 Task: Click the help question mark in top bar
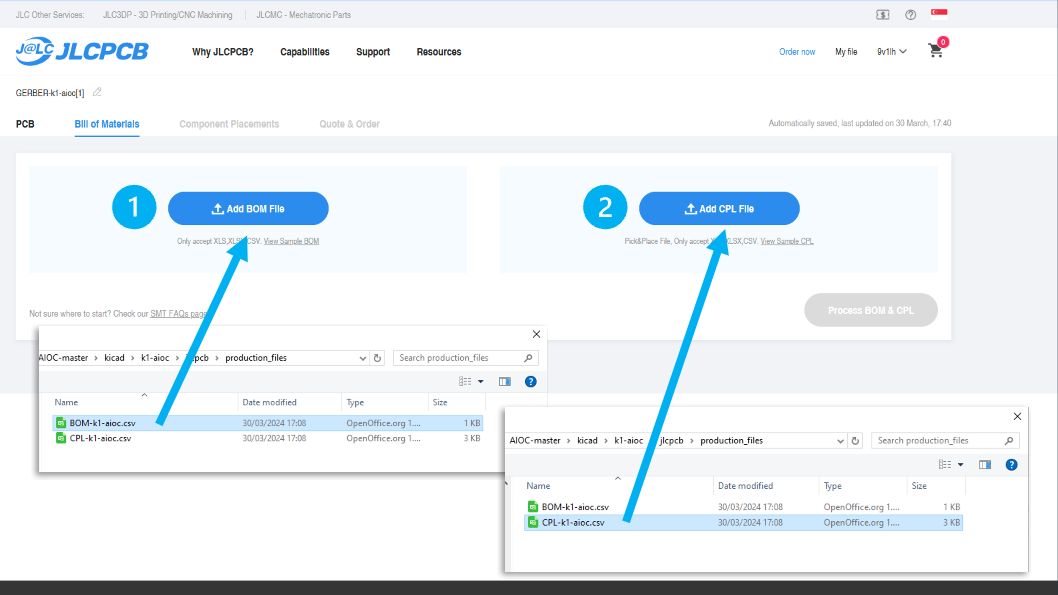pos(910,15)
